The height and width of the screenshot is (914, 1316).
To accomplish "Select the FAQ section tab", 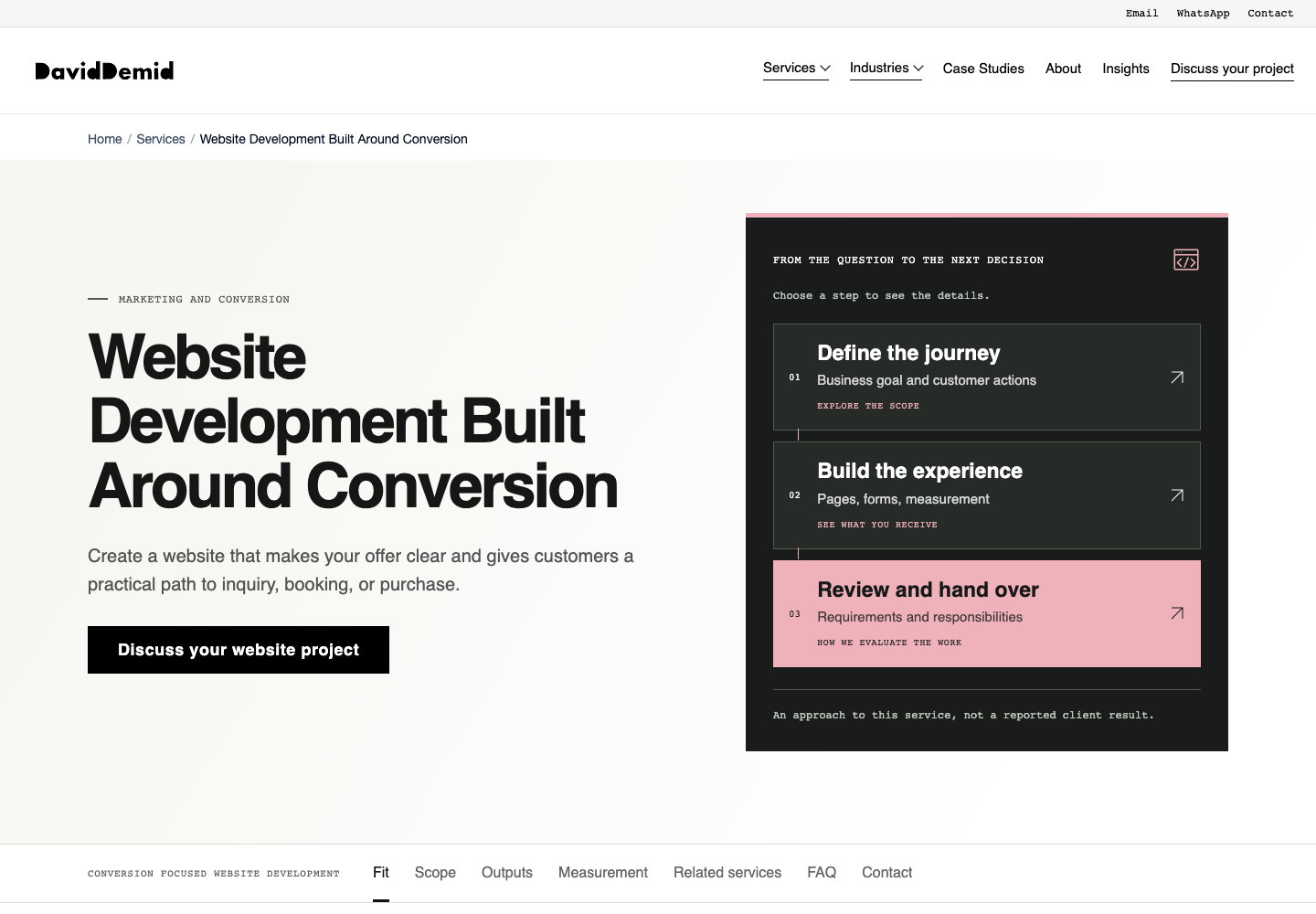I will tap(822, 873).
